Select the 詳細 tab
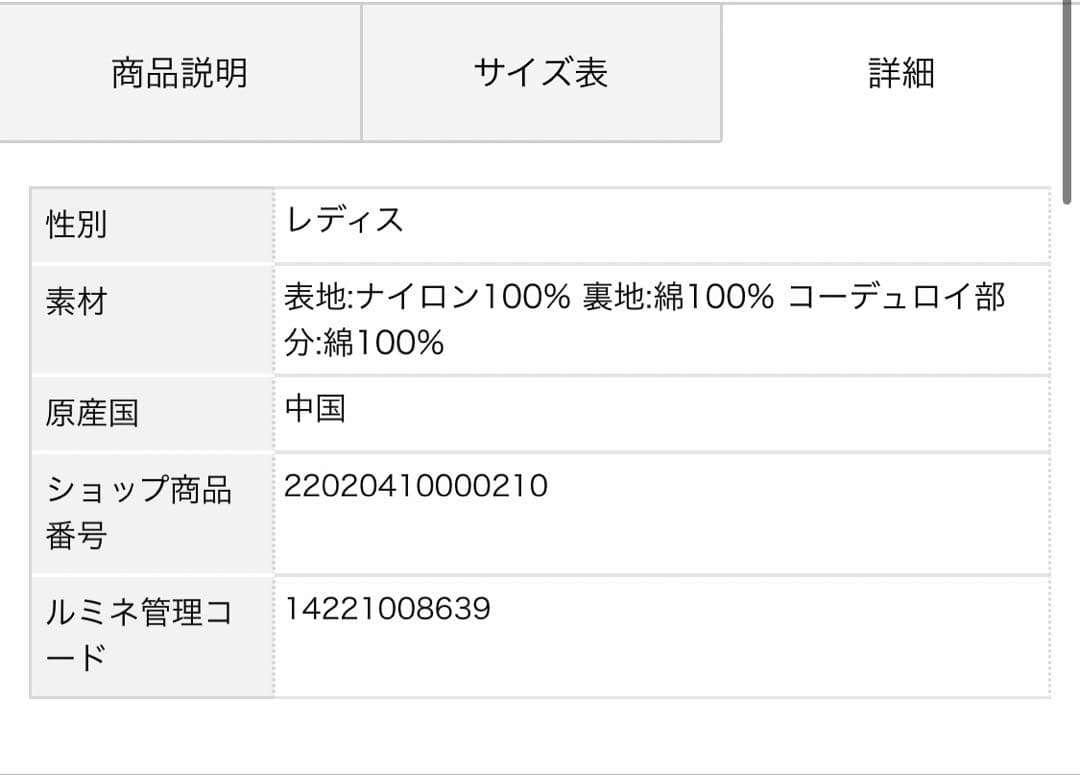Viewport: 1080px width, 775px height. click(x=900, y=72)
